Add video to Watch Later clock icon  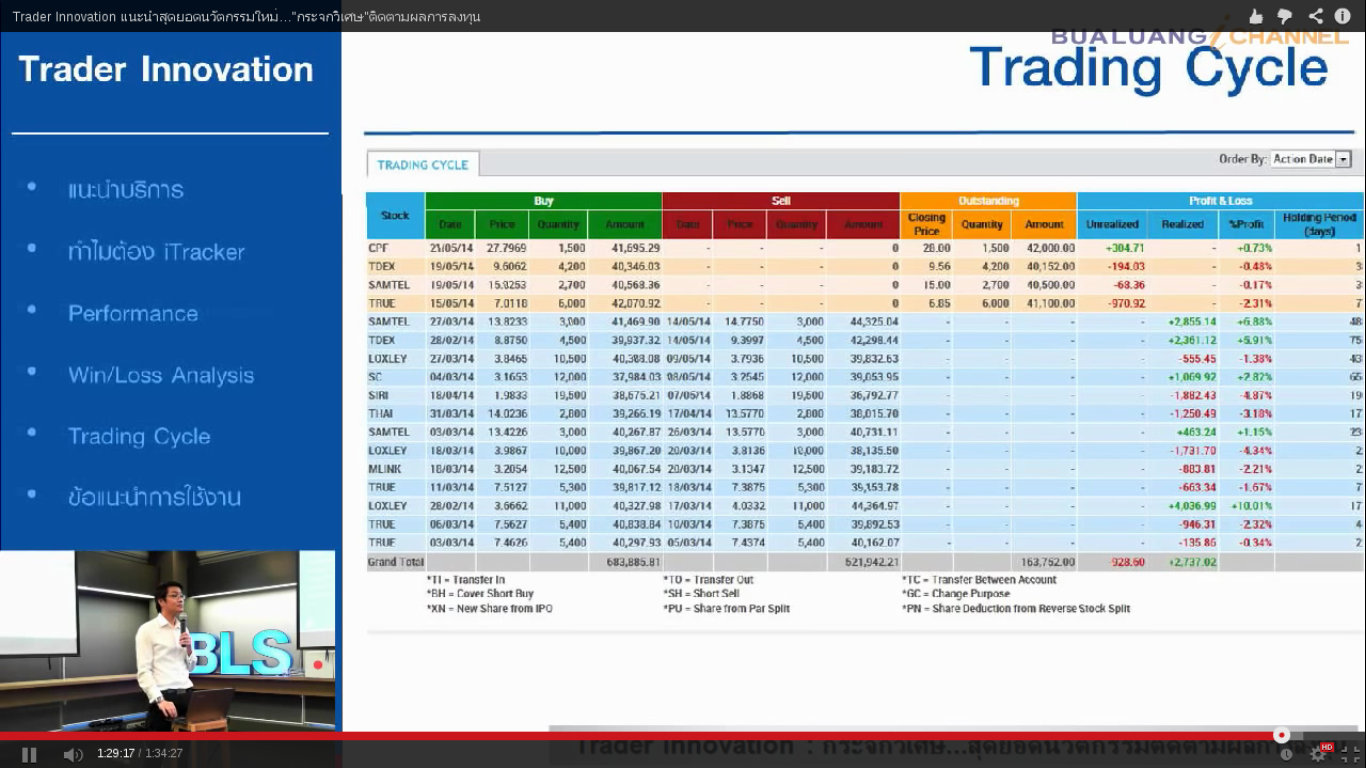click(1286, 755)
